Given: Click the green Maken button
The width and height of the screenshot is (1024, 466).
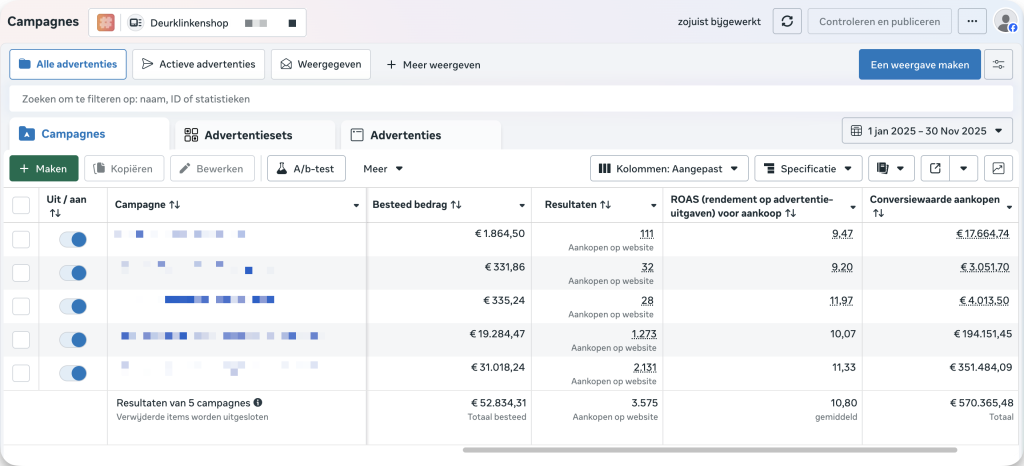Looking at the screenshot, I should (44, 169).
